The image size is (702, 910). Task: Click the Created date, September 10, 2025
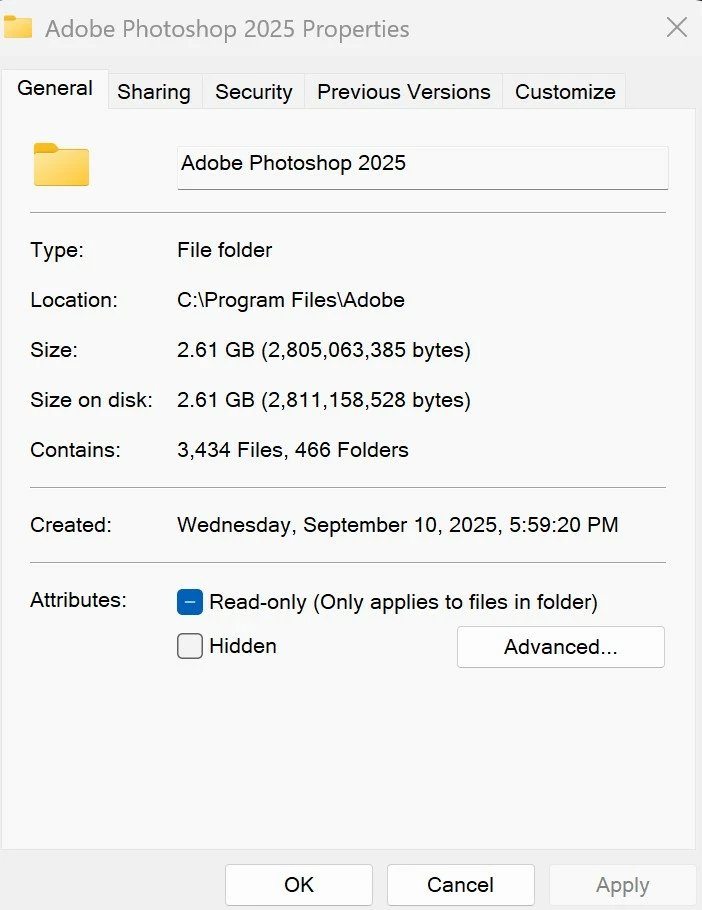[x=398, y=525]
